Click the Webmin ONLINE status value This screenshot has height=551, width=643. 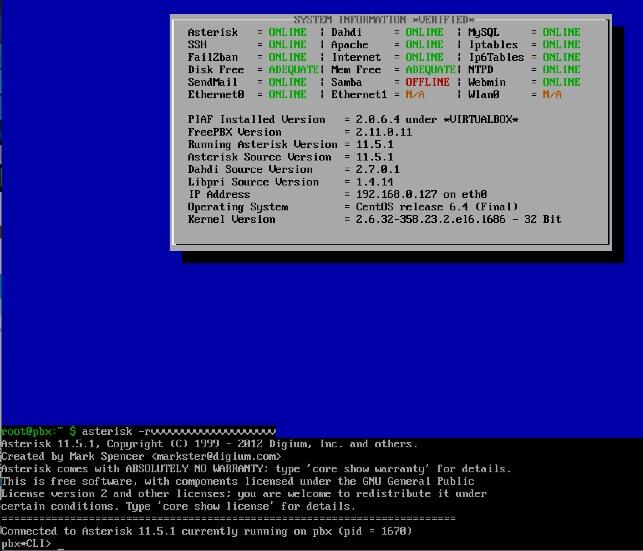click(561, 82)
